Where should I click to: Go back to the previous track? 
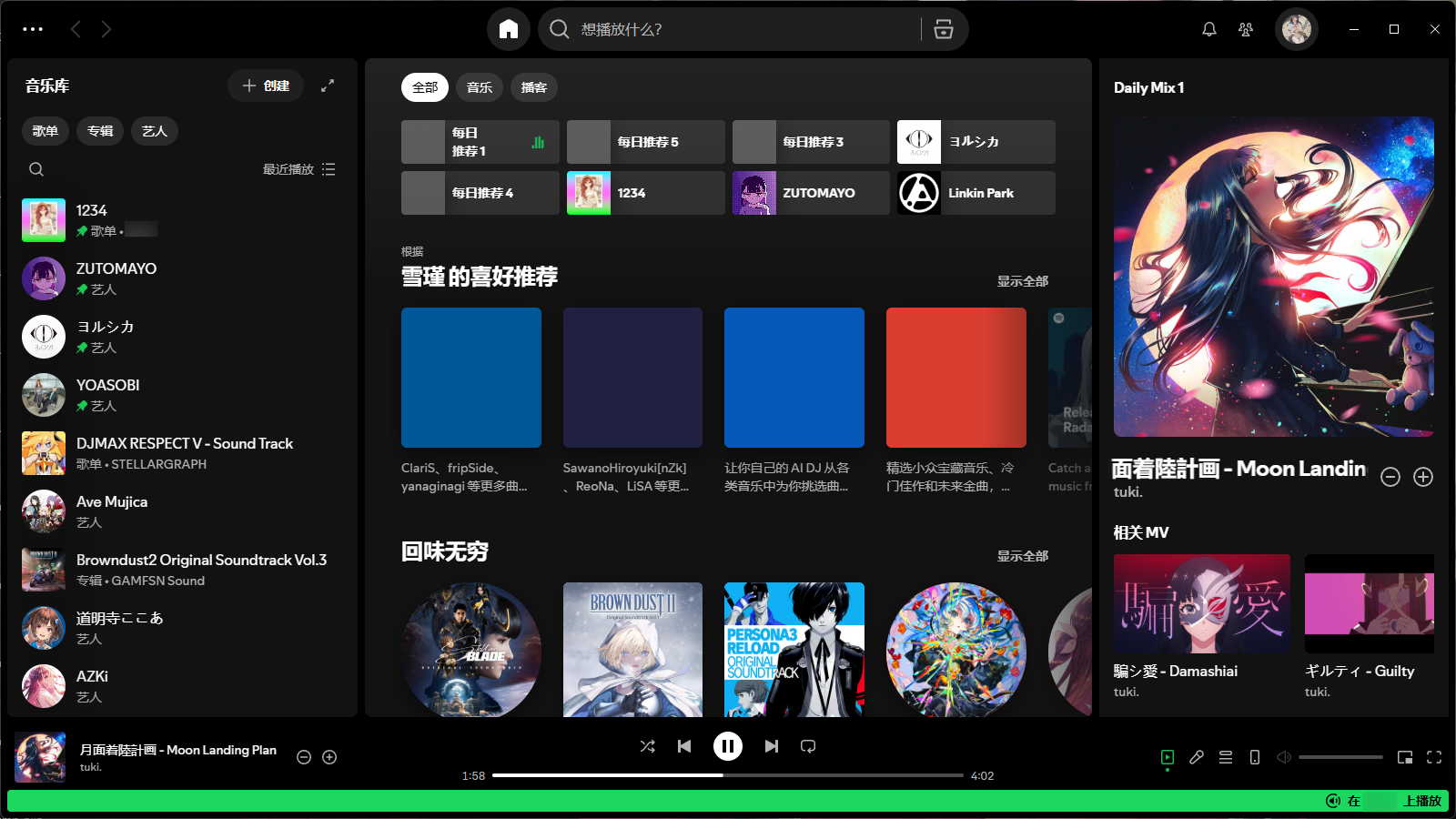684,746
